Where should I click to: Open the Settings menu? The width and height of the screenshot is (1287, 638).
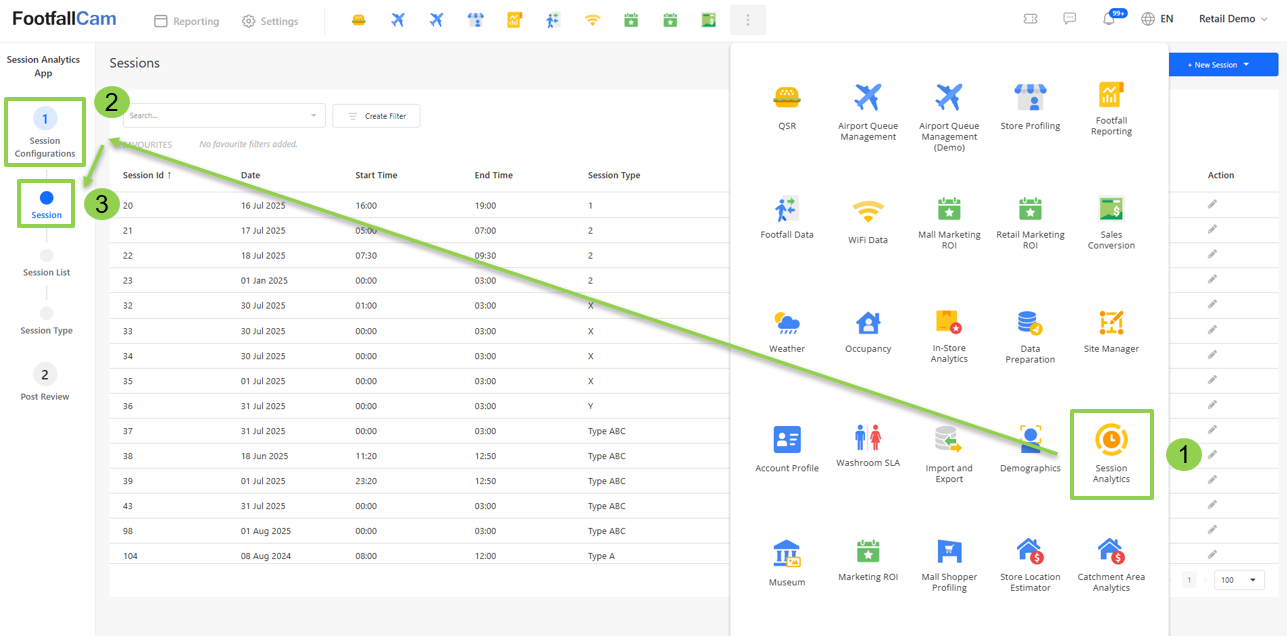coord(270,21)
